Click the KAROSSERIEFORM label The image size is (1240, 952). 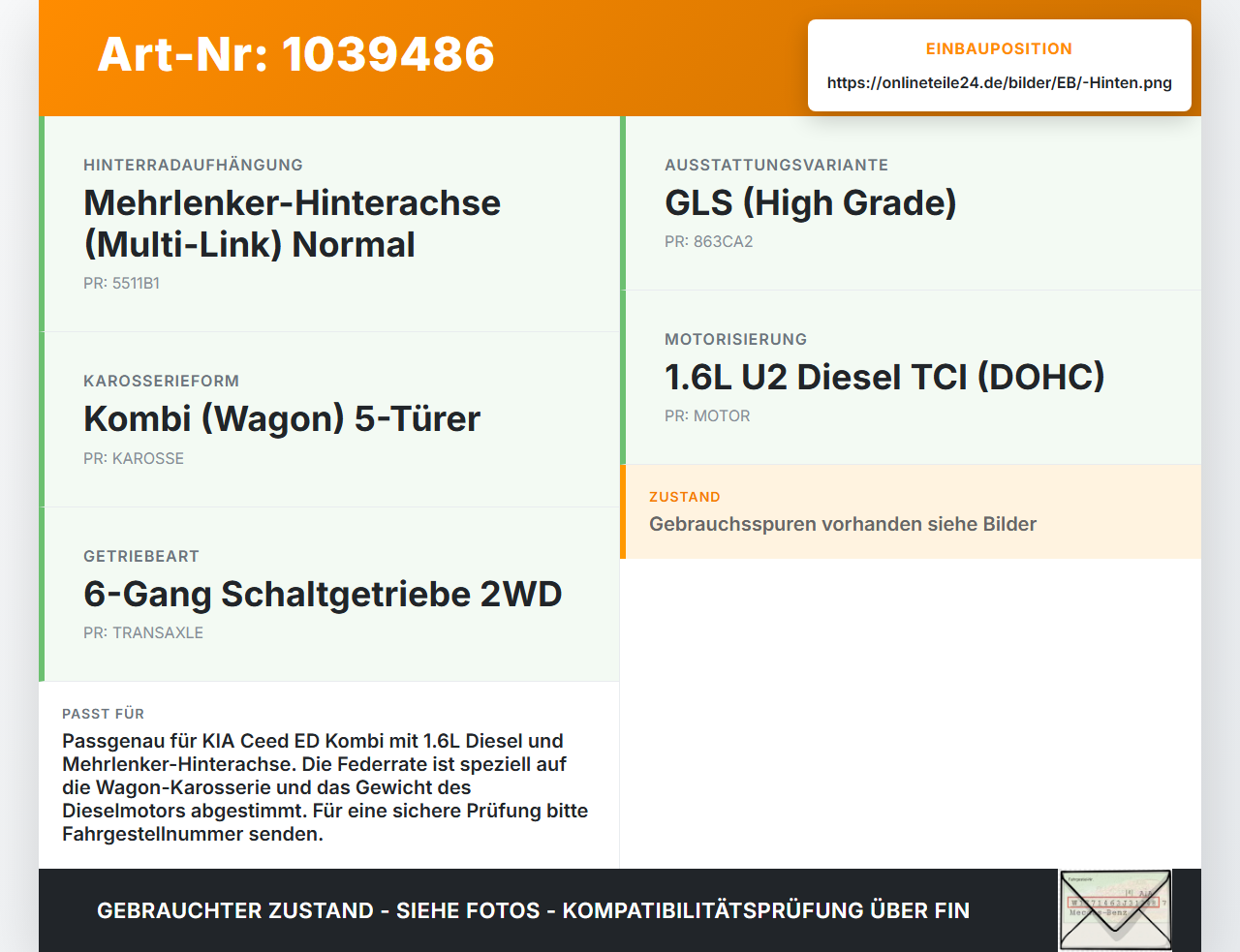(x=161, y=381)
